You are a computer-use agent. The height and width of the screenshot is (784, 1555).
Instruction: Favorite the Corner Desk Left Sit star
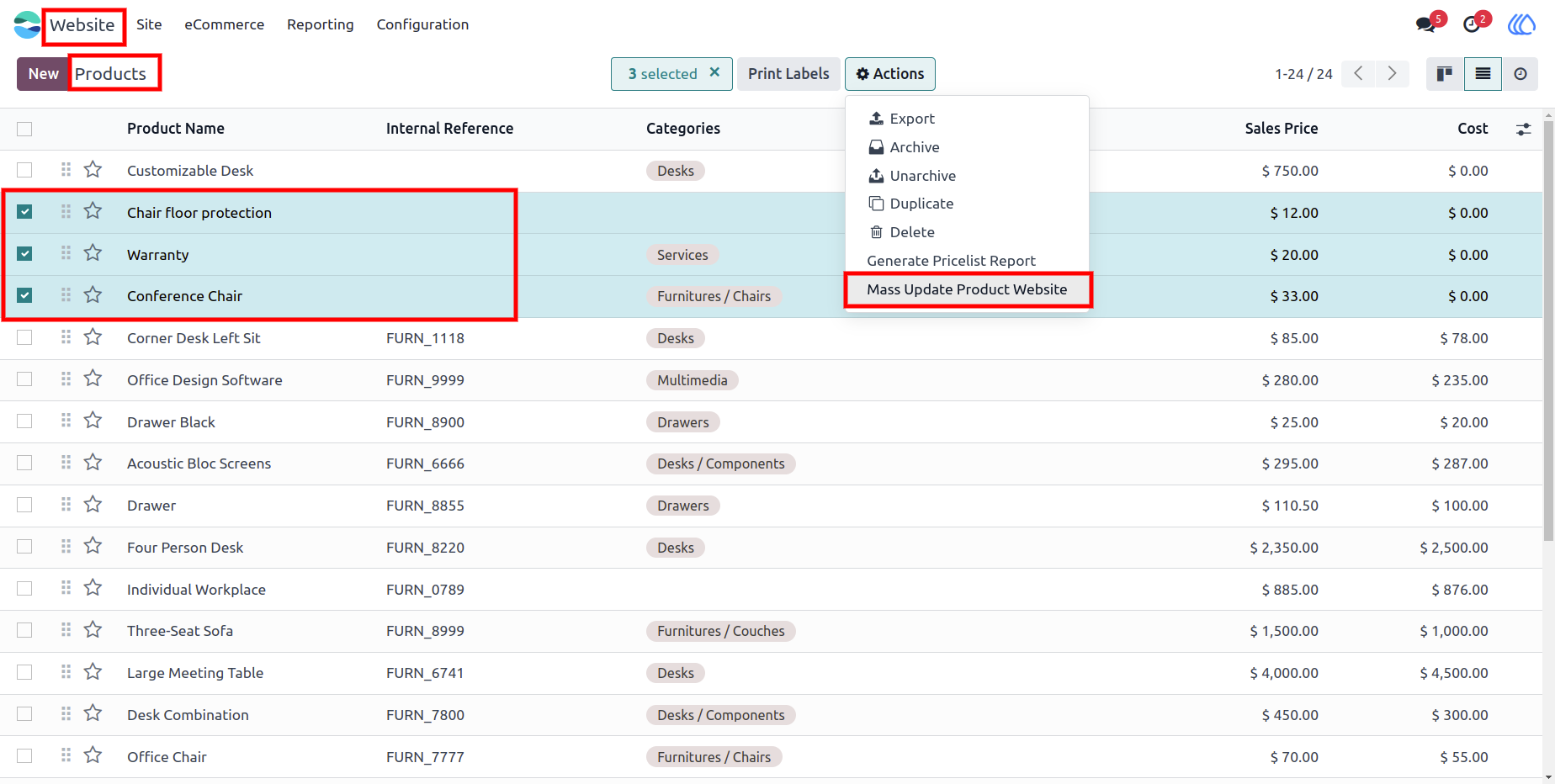[93, 337]
